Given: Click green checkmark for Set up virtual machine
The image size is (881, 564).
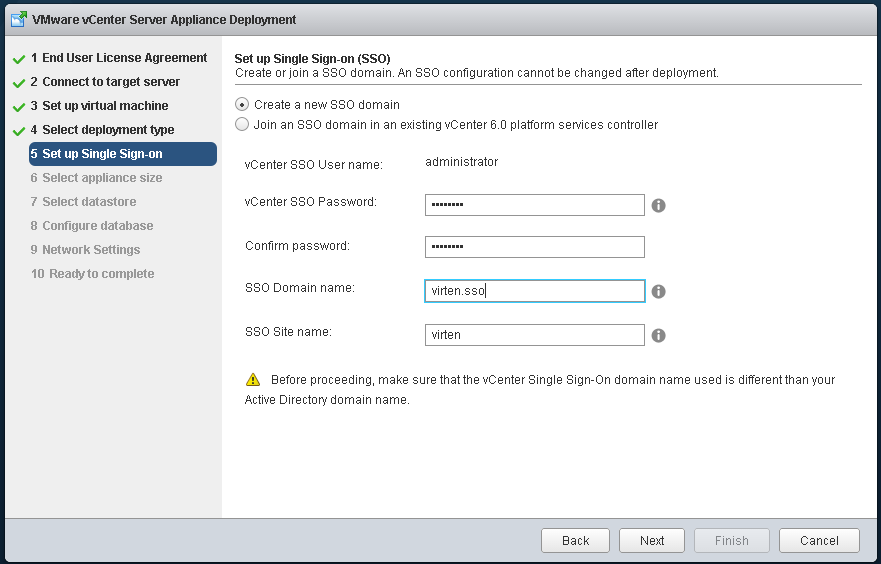Looking at the screenshot, I should [x=19, y=107].
